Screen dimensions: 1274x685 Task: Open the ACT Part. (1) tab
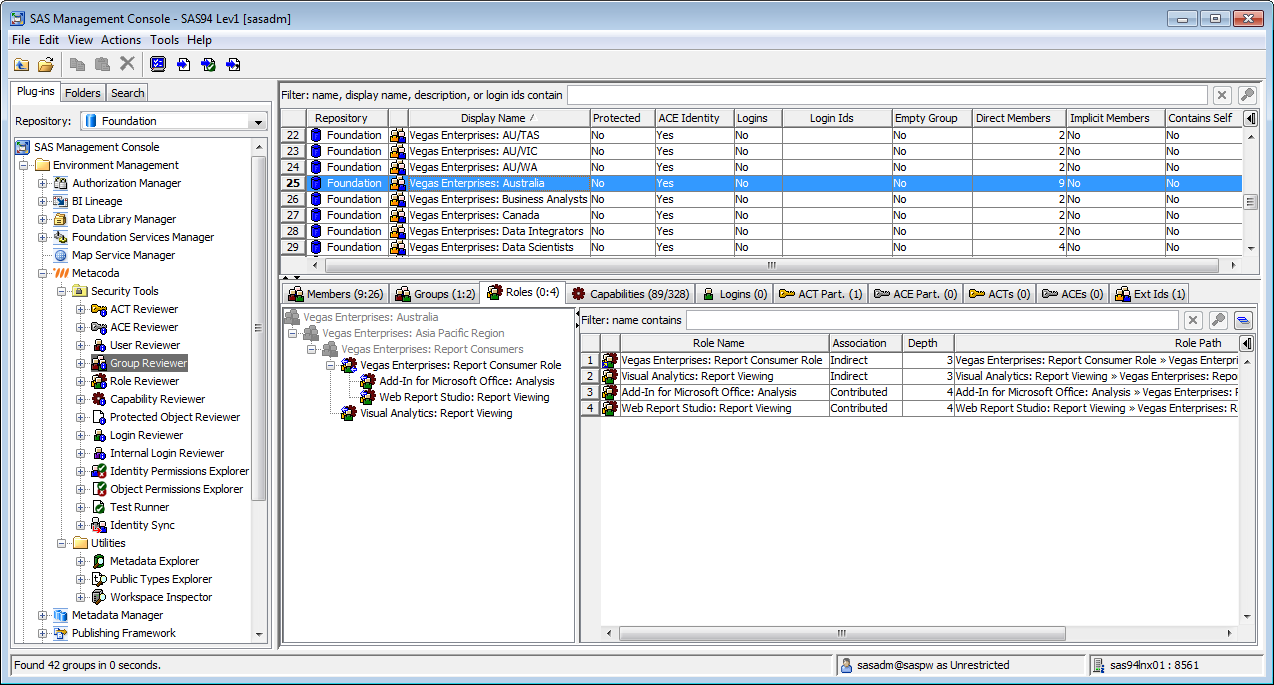pos(820,293)
